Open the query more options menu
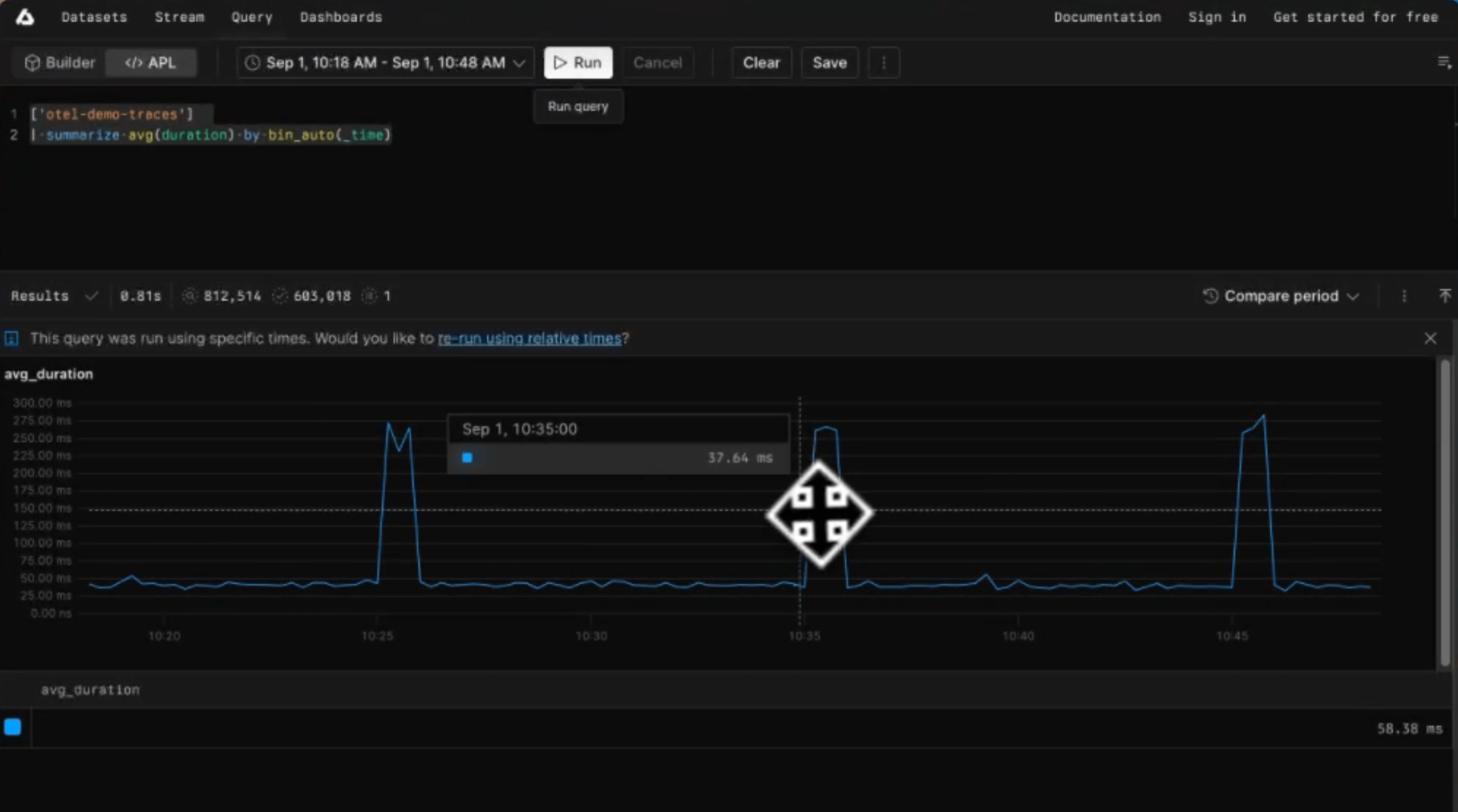 [x=884, y=62]
